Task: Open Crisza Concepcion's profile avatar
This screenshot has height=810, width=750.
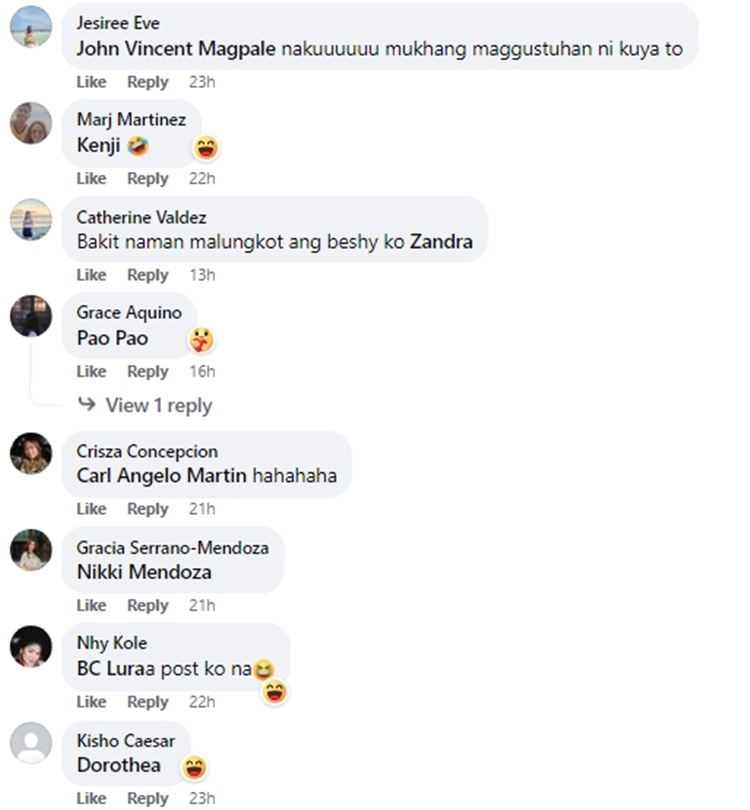Action: [31, 454]
